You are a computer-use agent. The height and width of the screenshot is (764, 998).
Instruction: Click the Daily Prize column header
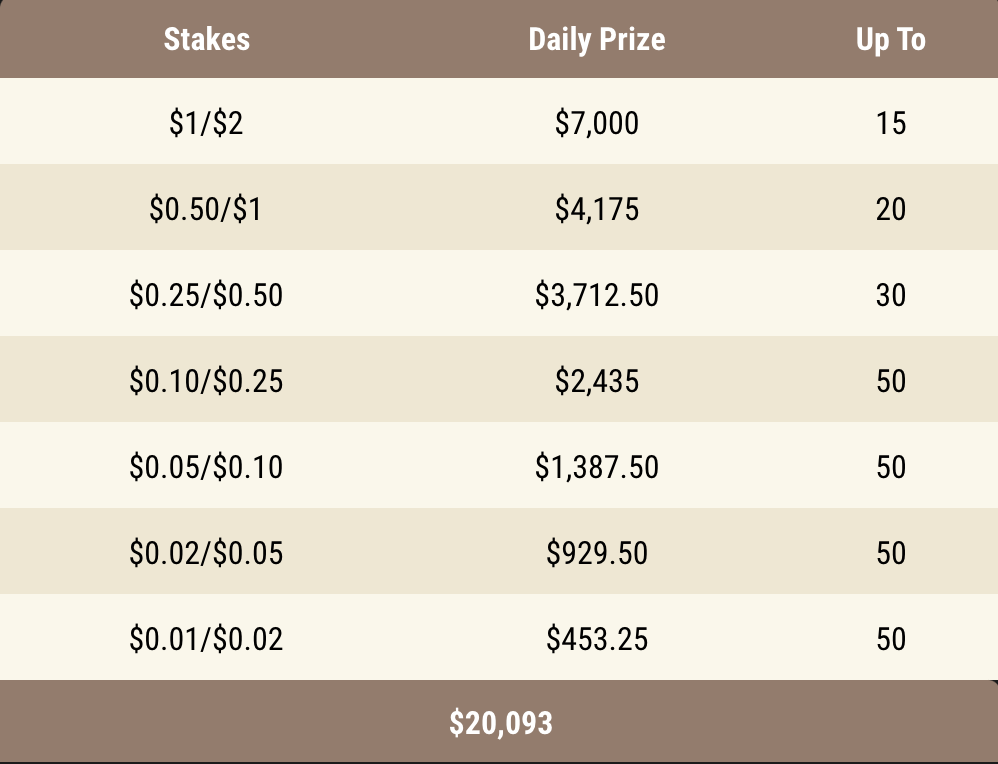(596, 39)
